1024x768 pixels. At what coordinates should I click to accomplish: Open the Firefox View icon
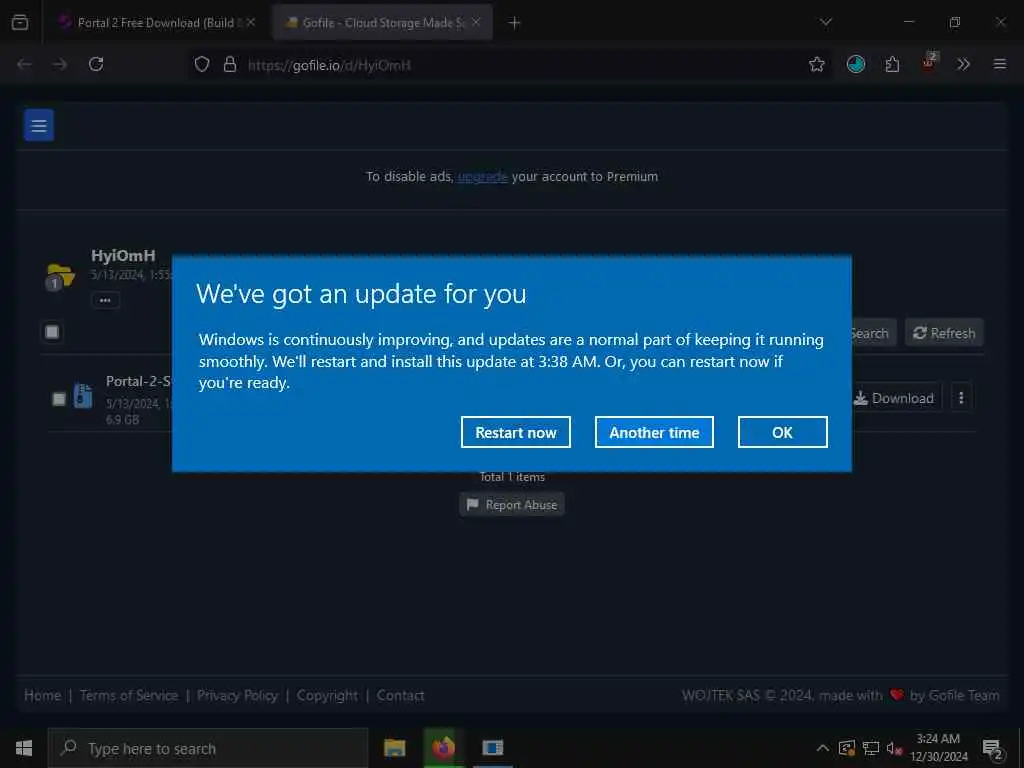20,23
